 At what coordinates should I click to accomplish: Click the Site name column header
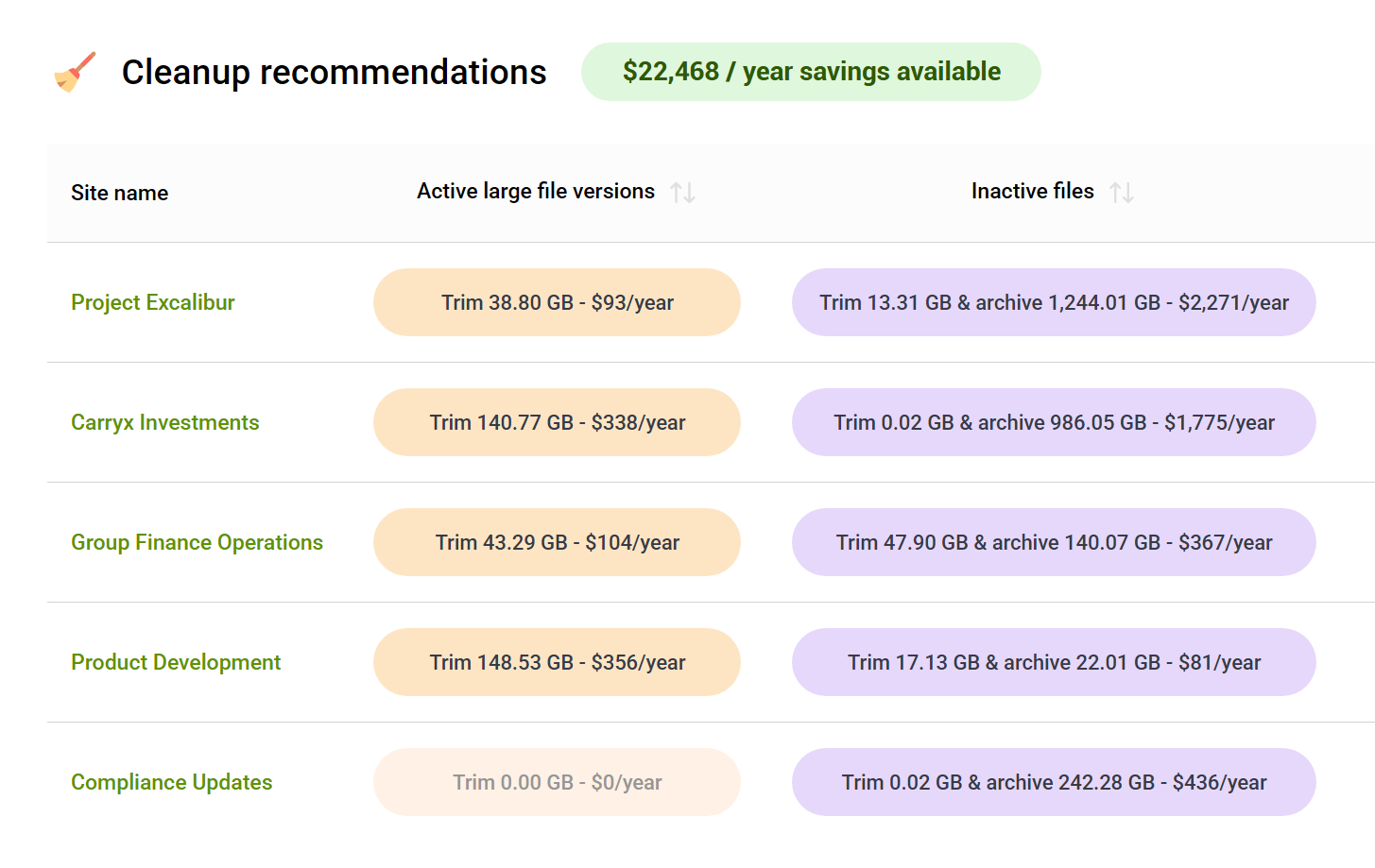pyautogui.click(x=120, y=193)
